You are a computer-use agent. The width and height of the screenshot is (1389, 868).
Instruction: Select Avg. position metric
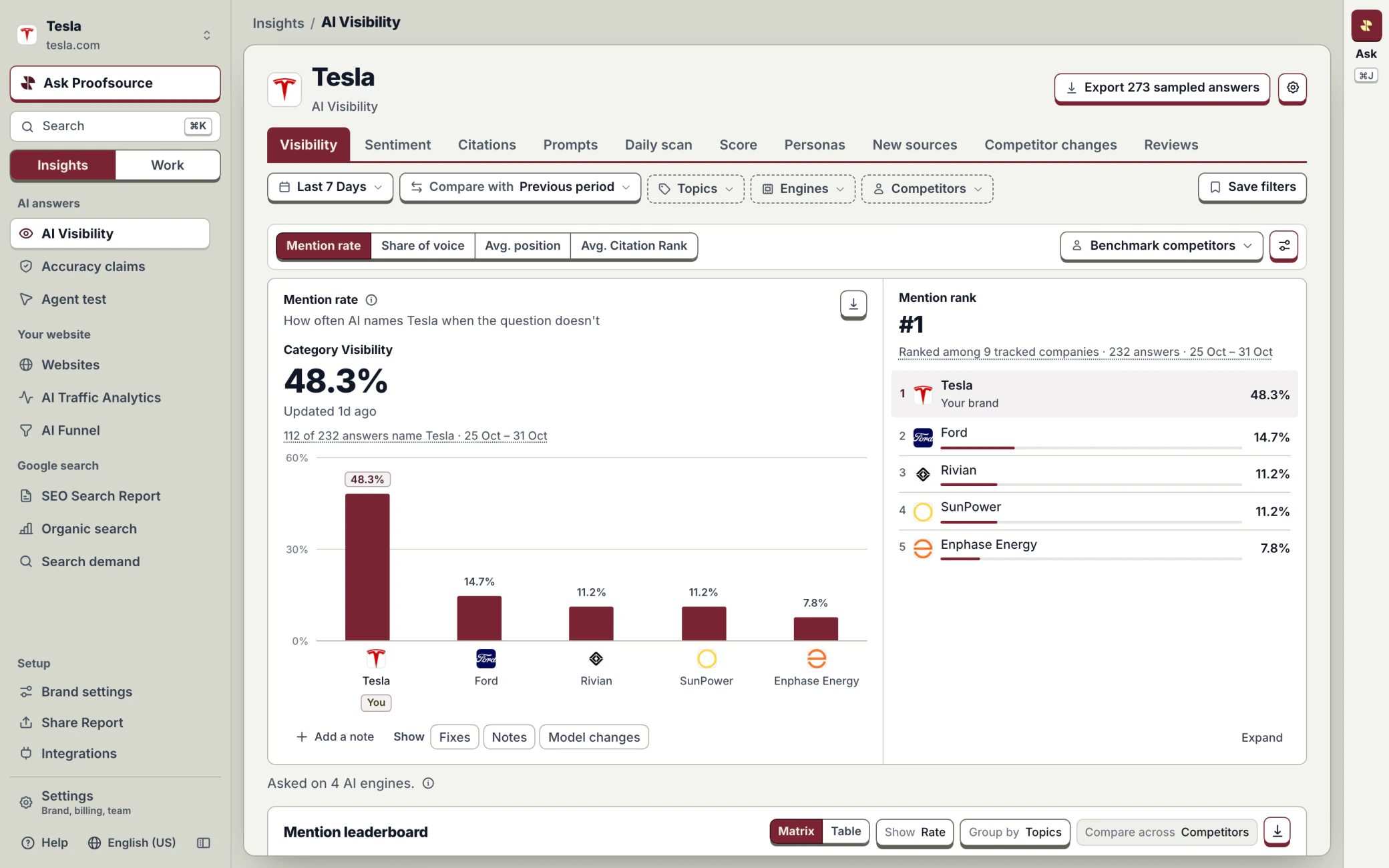click(x=522, y=246)
